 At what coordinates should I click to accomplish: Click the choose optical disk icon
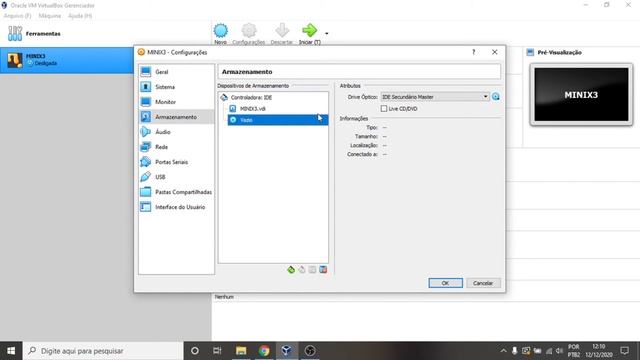496,97
